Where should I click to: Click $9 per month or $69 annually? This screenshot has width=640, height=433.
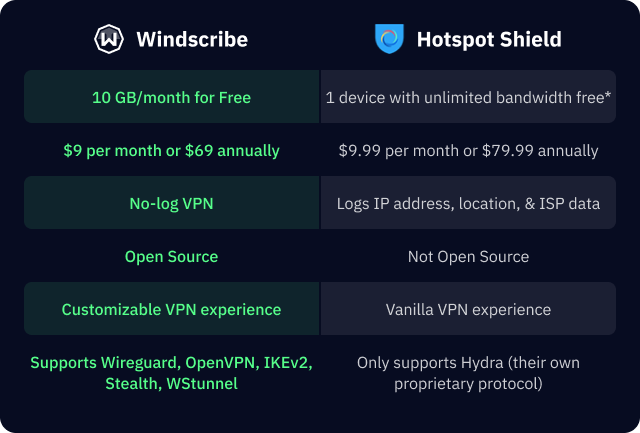click(x=171, y=151)
